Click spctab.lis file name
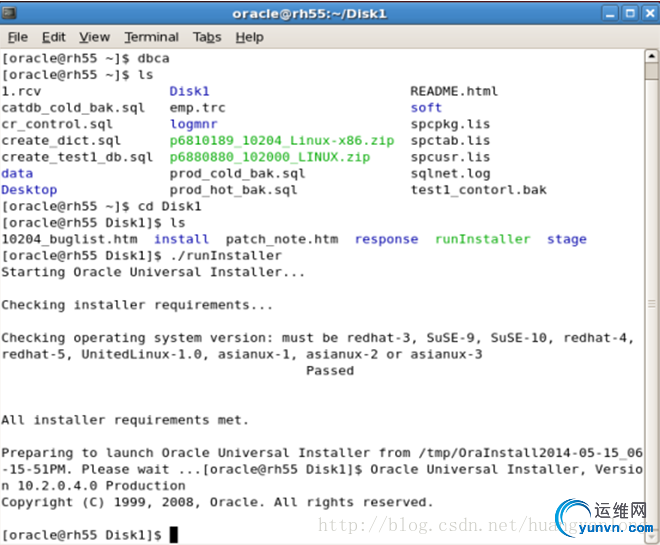Image resolution: width=660 pixels, height=545 pixels. point(450,141)
